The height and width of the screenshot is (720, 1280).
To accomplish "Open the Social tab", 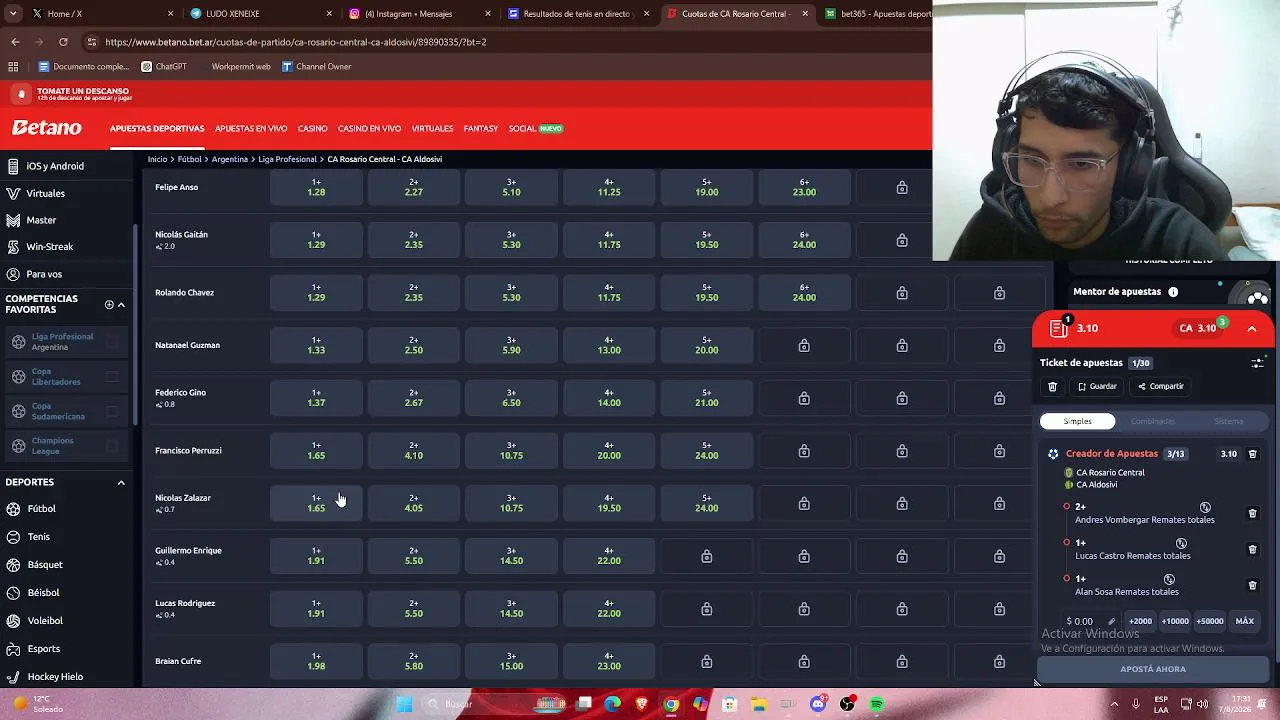I will 536,129.
